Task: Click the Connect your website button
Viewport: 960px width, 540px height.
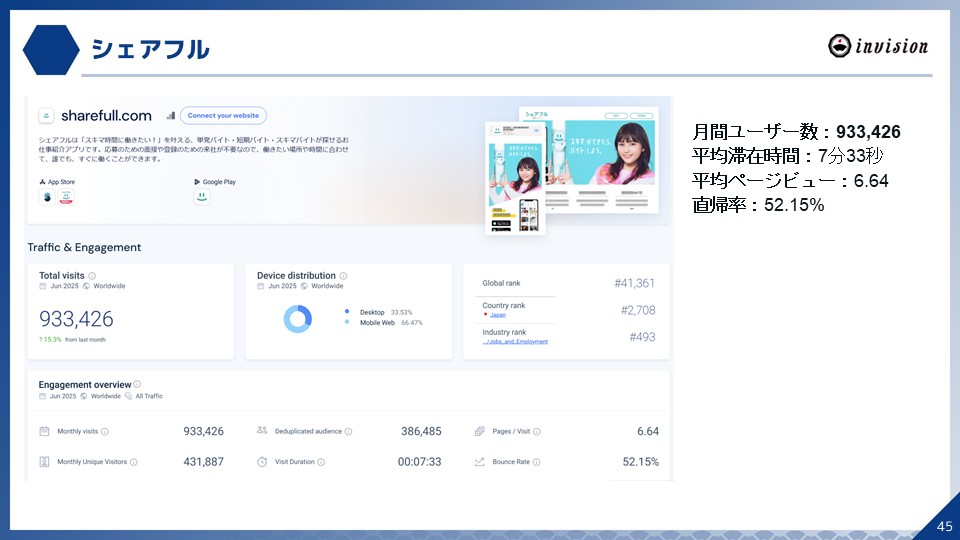Action: (223, 115)
